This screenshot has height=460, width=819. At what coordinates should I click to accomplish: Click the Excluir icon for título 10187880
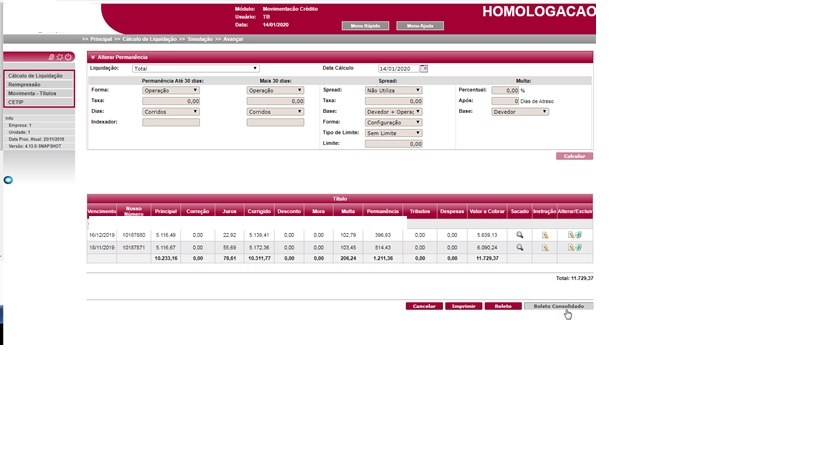578,235
